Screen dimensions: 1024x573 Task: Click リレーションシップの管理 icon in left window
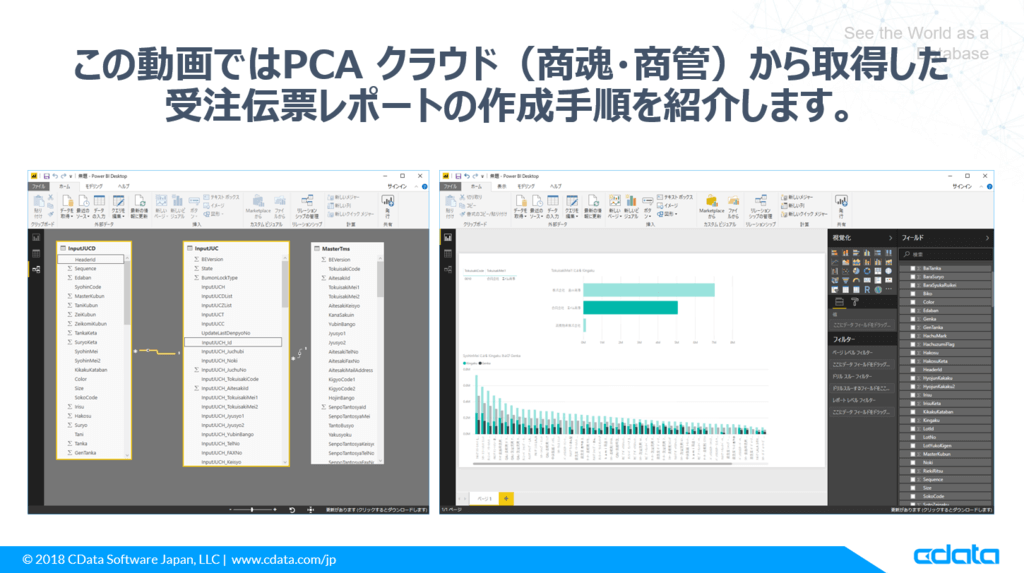click(x=307, y=206)
